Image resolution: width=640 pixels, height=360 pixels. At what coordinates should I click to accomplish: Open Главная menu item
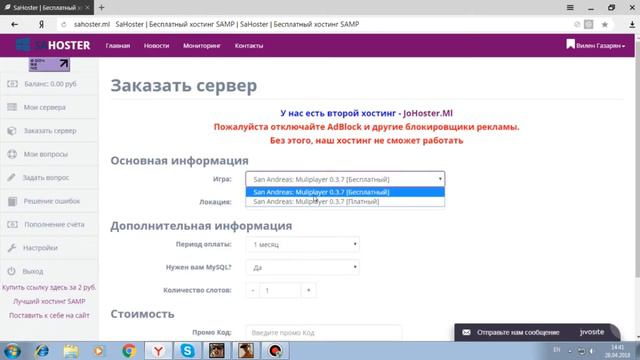point(118,46)
